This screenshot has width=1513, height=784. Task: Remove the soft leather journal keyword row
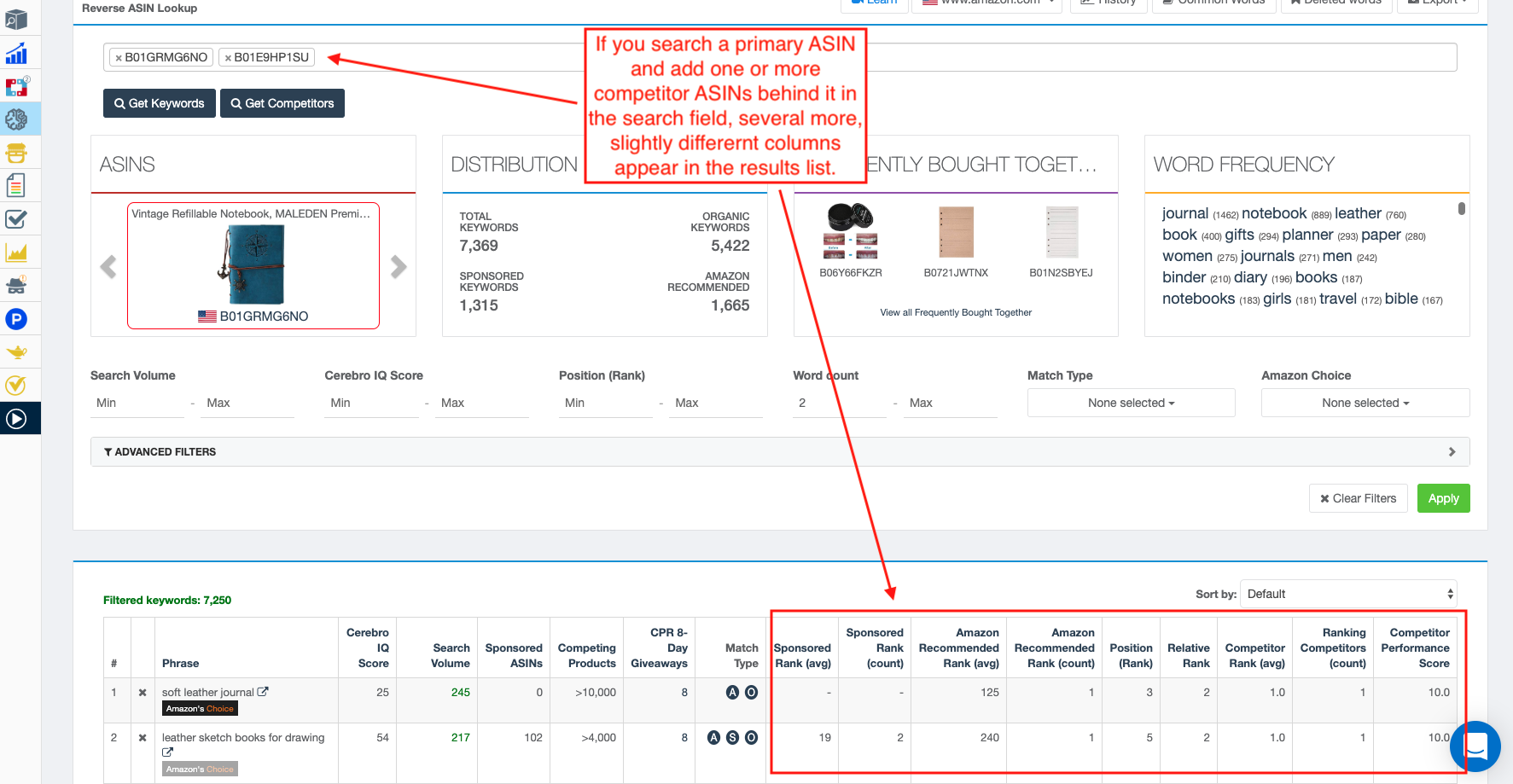click(x=143, y=693)
